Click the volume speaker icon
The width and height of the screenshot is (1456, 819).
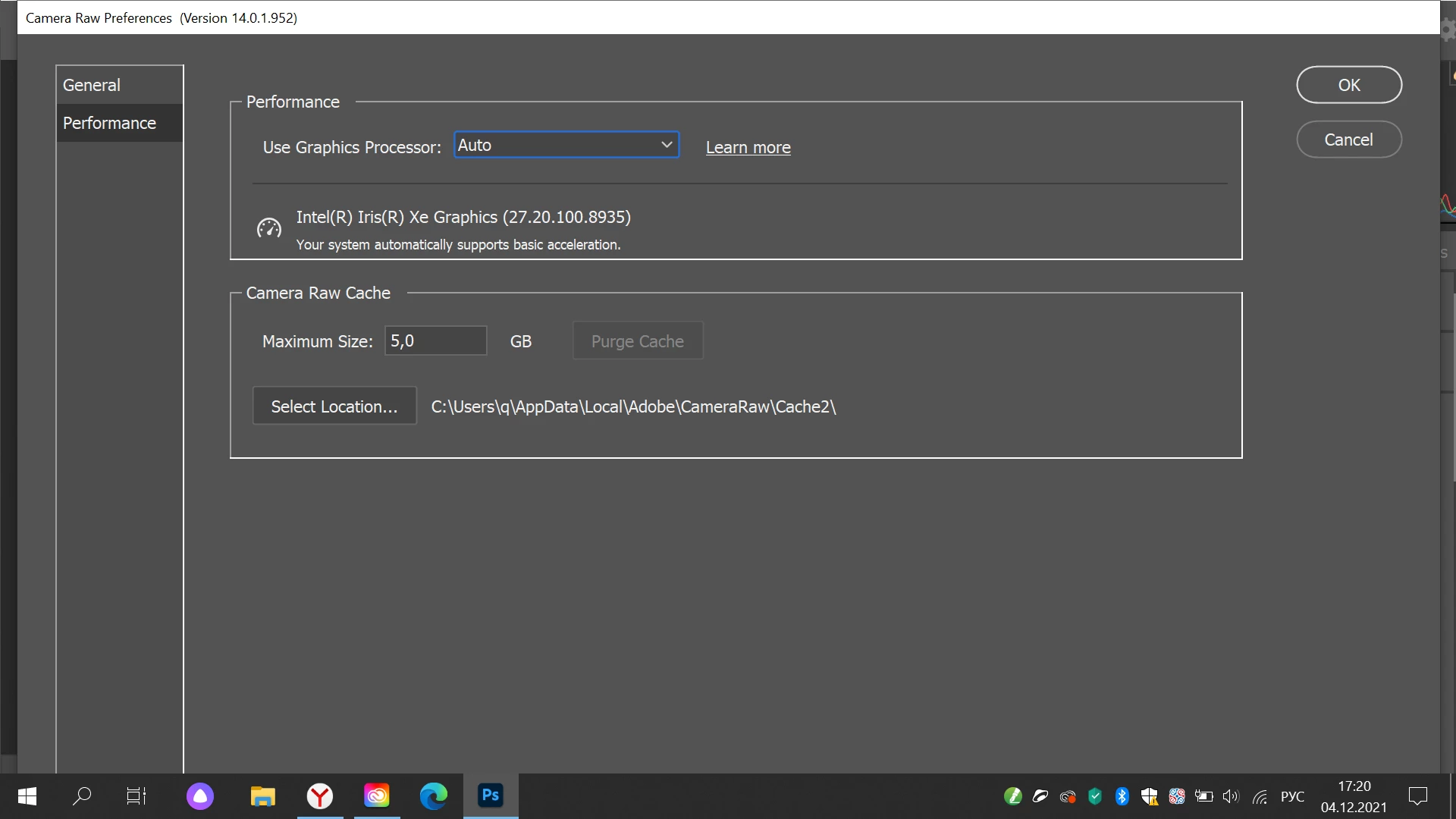(x=1231, y=796)
